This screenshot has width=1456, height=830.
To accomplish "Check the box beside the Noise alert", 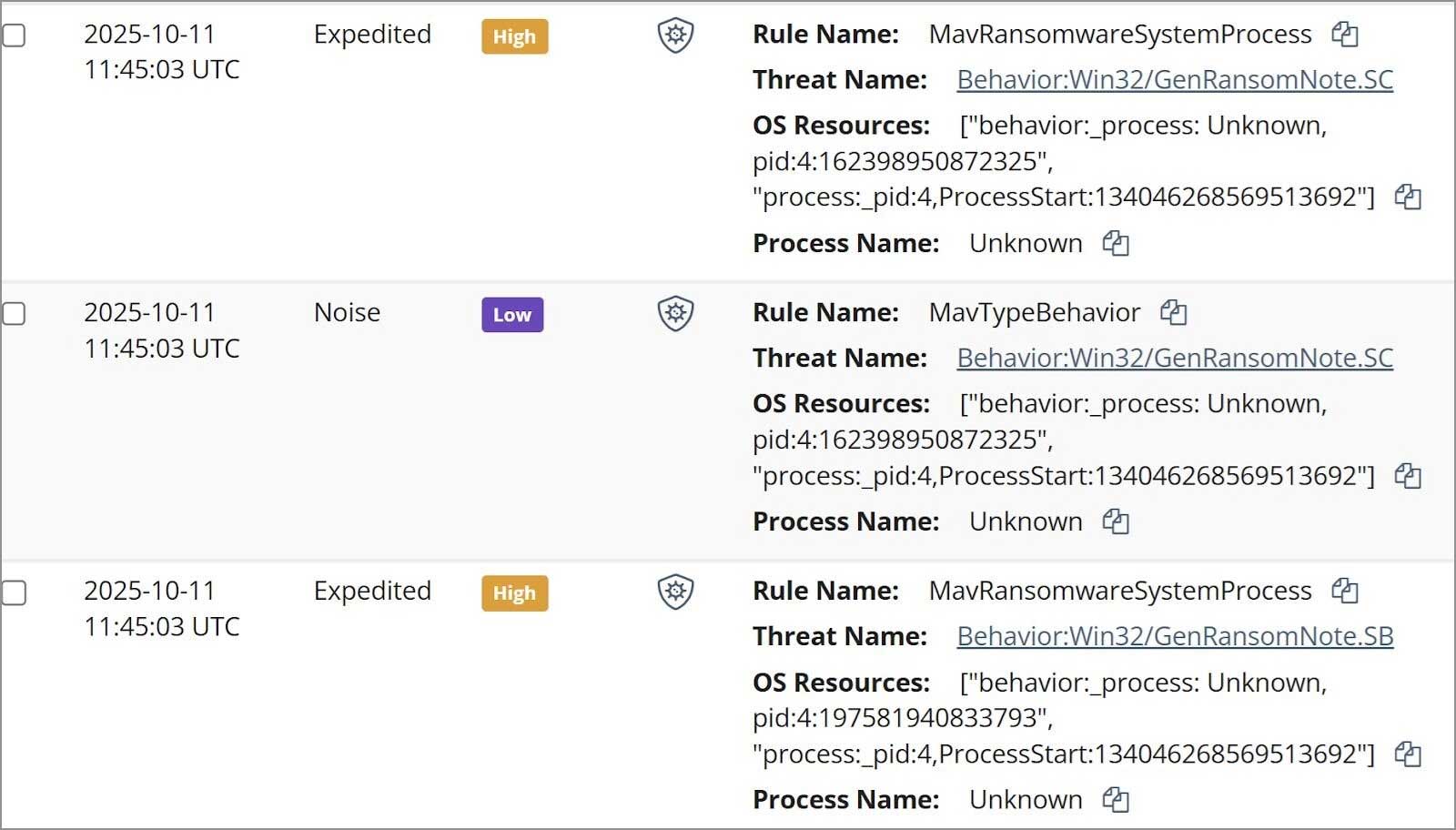I will 13,313.
